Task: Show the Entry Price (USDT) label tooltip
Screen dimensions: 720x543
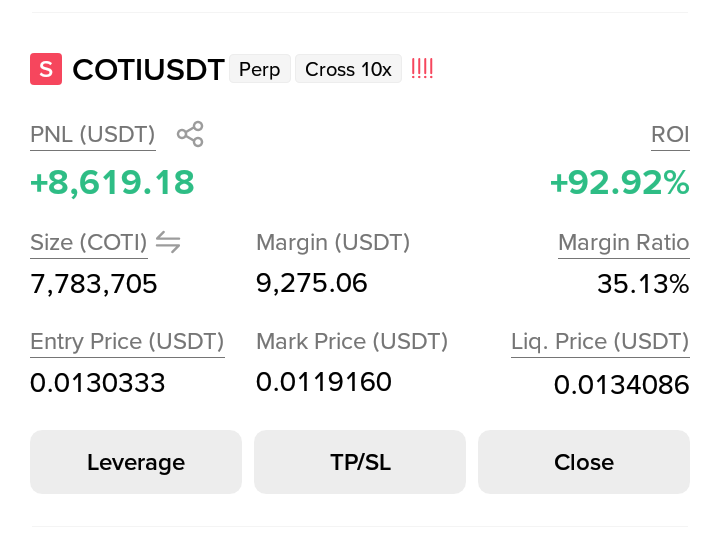Action: pyautogui.click(x=127, y=342)
